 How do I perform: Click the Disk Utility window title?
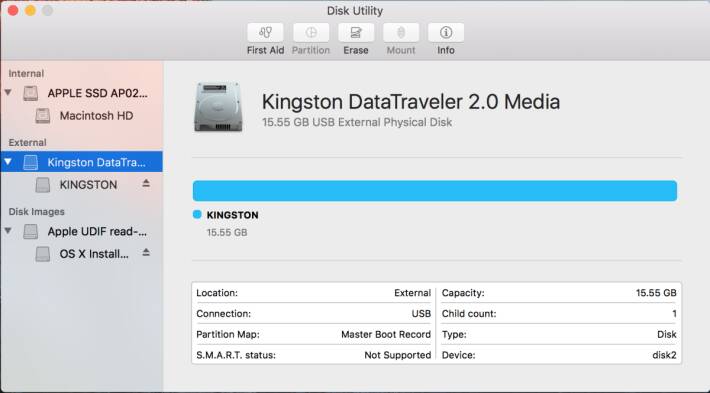point(355,11)
